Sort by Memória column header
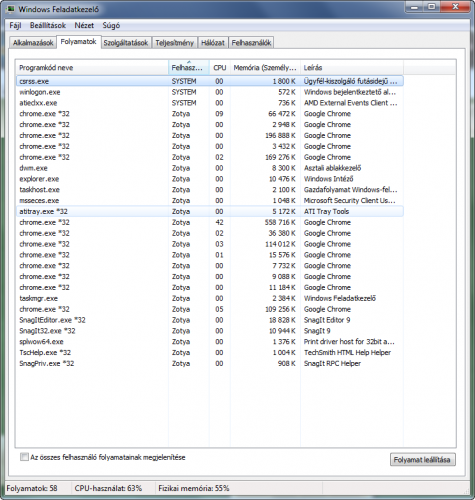 265,68
